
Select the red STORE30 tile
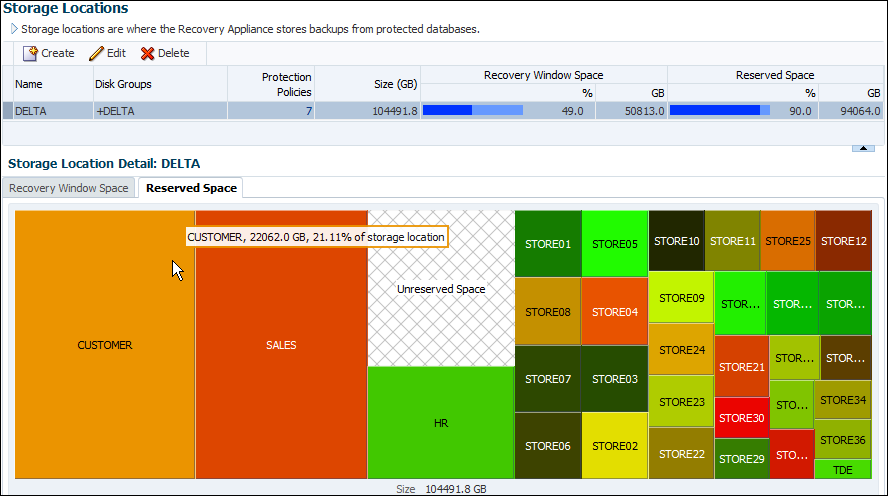tap(742, 418)
